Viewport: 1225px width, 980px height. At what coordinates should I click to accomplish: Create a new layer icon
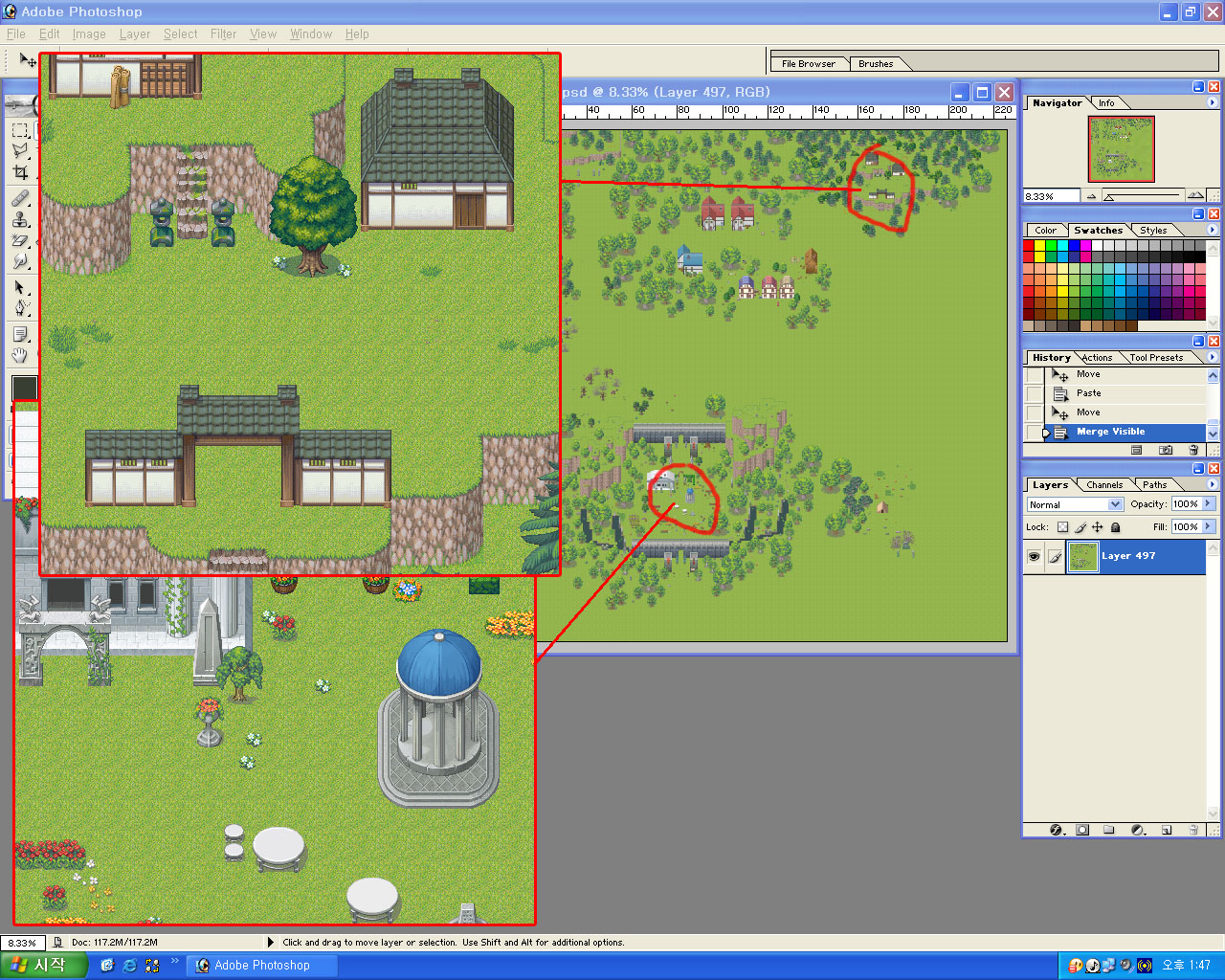click(1167, 830)
